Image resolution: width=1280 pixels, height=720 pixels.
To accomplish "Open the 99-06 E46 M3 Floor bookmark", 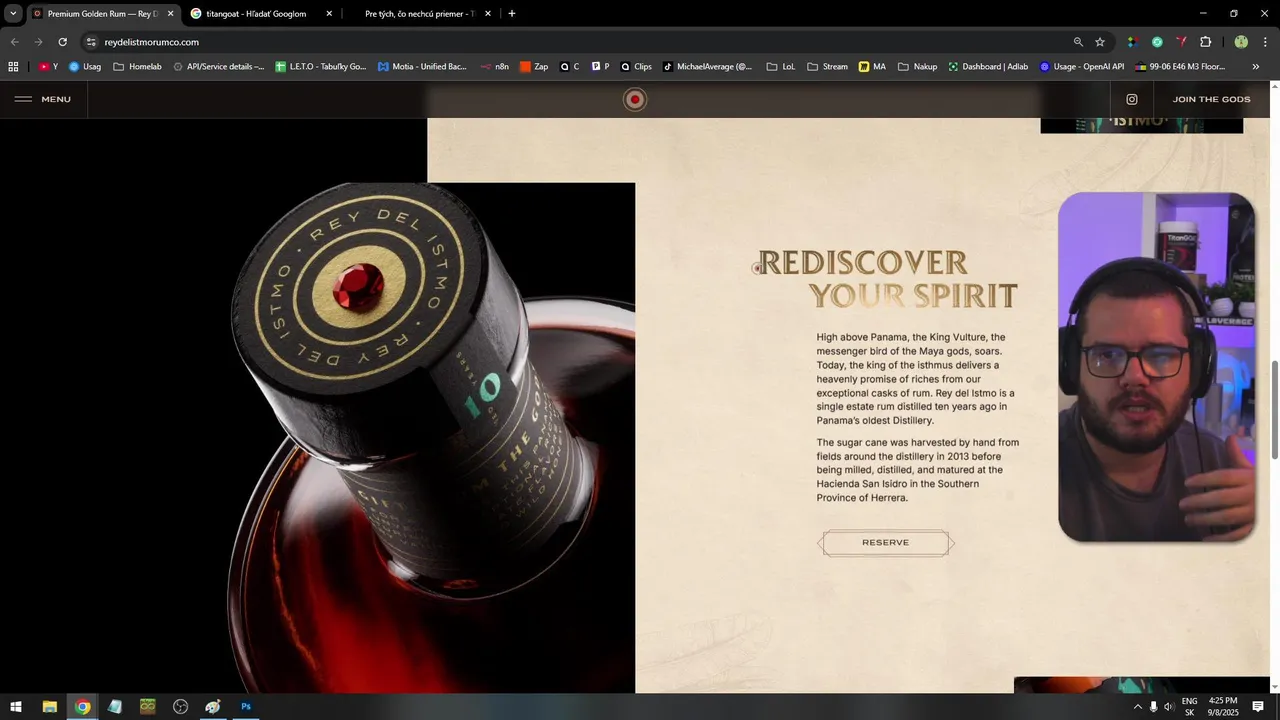I will tap(1181, 67).
